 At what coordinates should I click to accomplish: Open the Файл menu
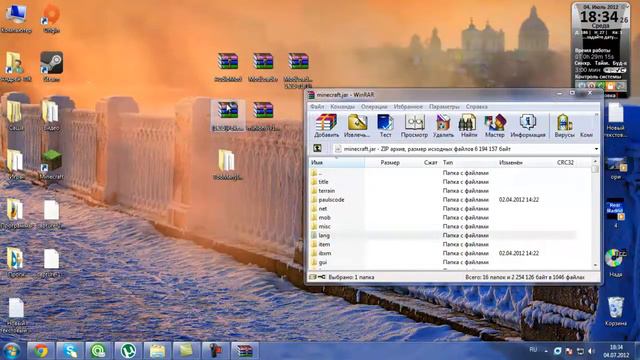pyautogui.click(x=317, y=107)
